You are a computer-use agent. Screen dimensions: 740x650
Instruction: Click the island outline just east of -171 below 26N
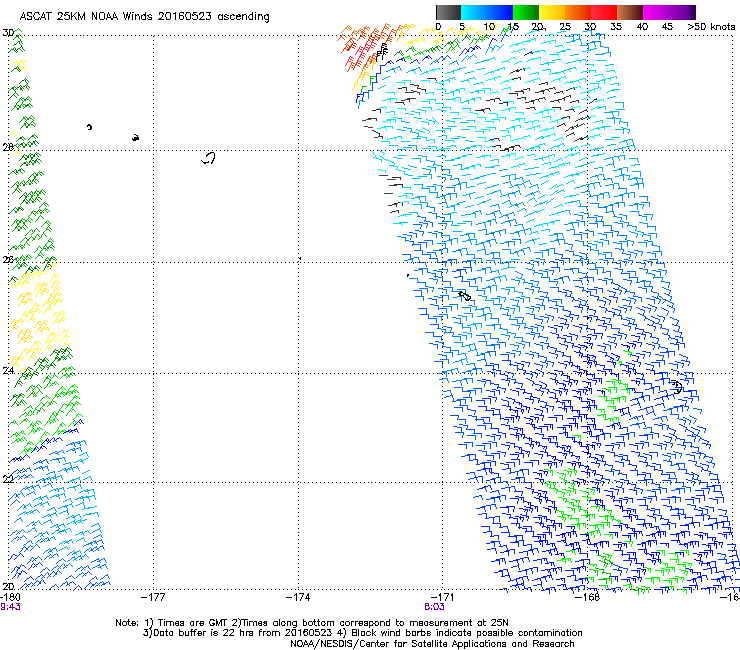tap(465, 295)
